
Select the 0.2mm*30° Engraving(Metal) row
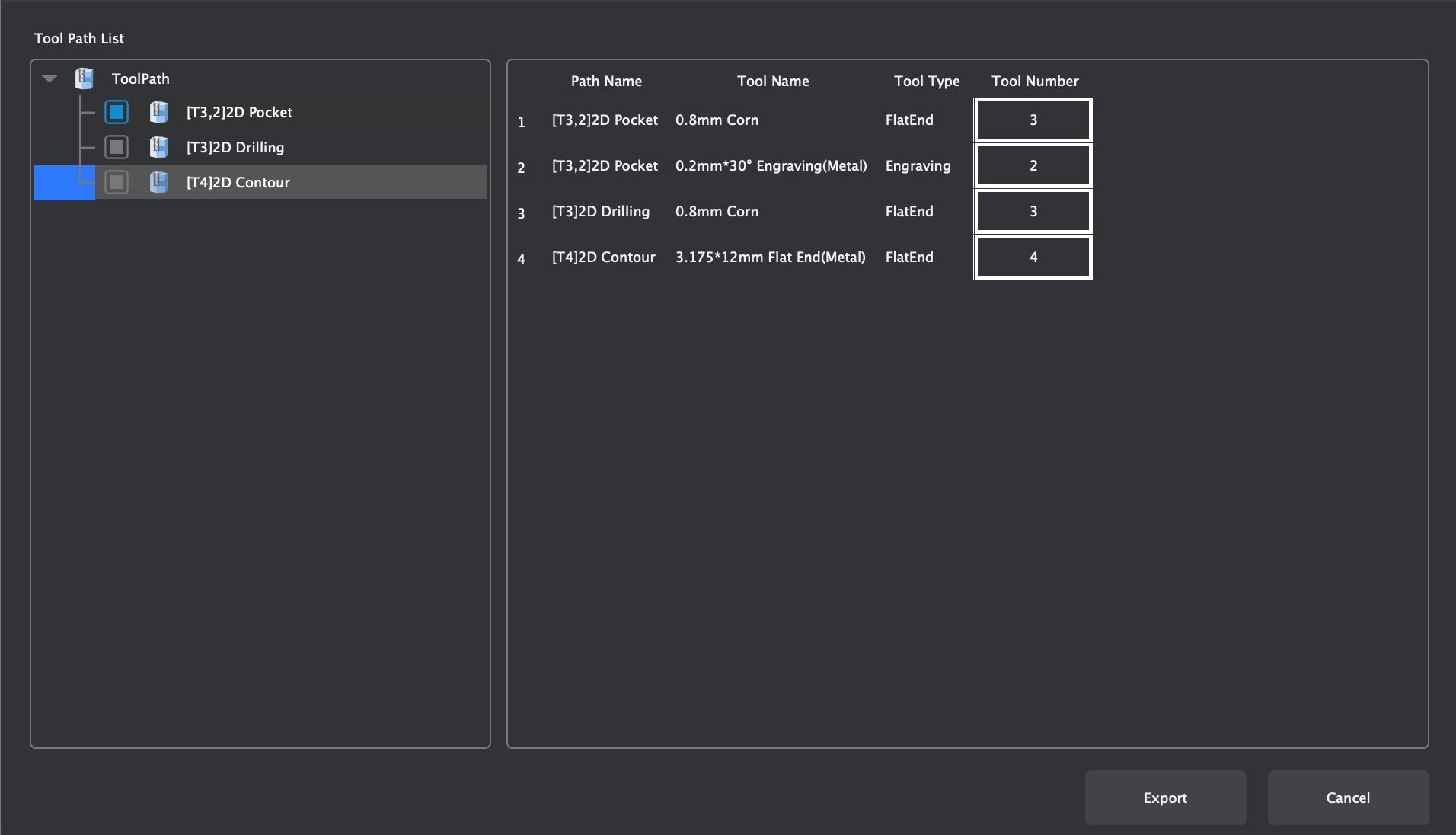click(771, 165)
